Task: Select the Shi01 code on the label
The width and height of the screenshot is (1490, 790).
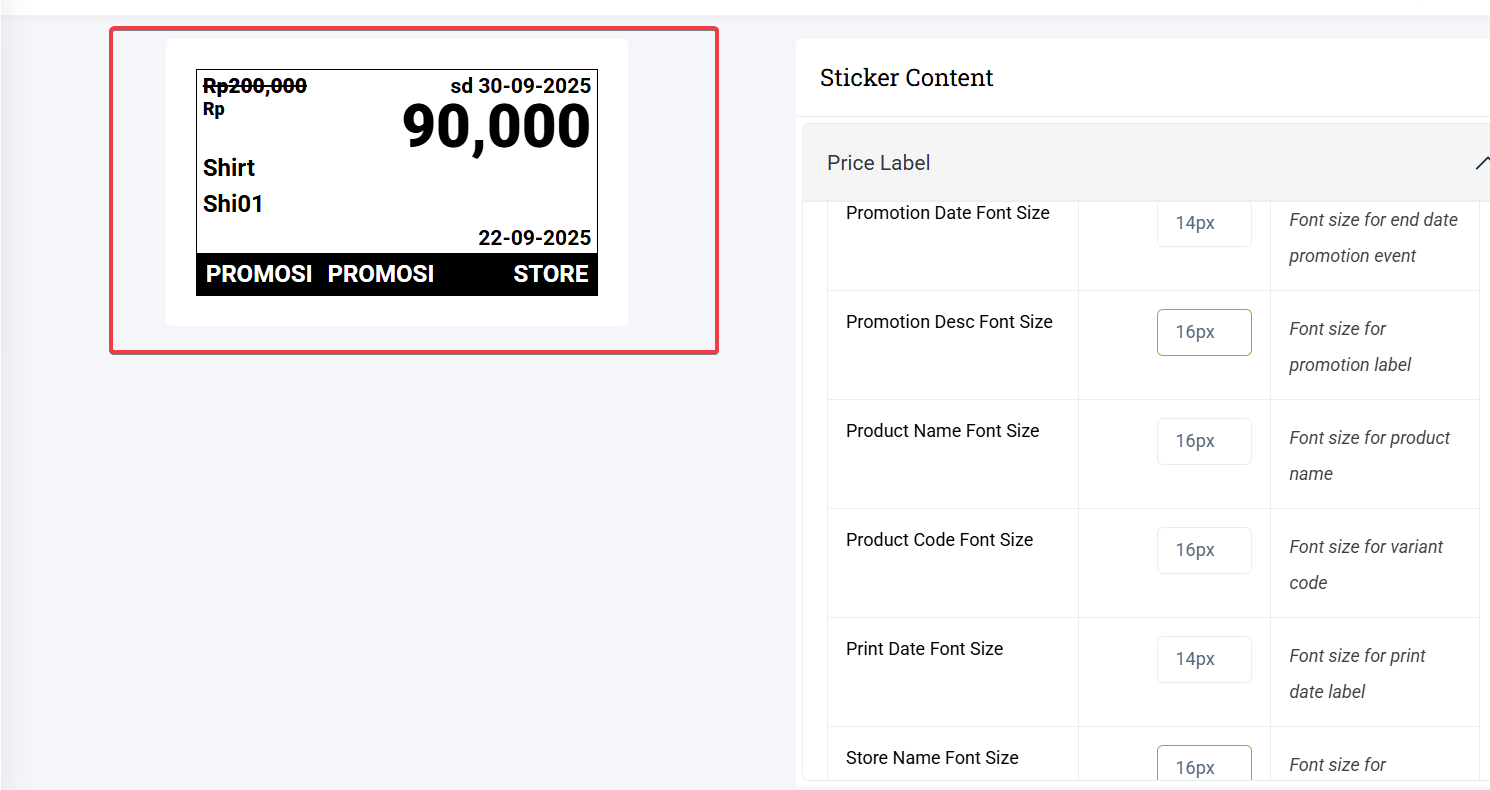Action: pos(233,204)
